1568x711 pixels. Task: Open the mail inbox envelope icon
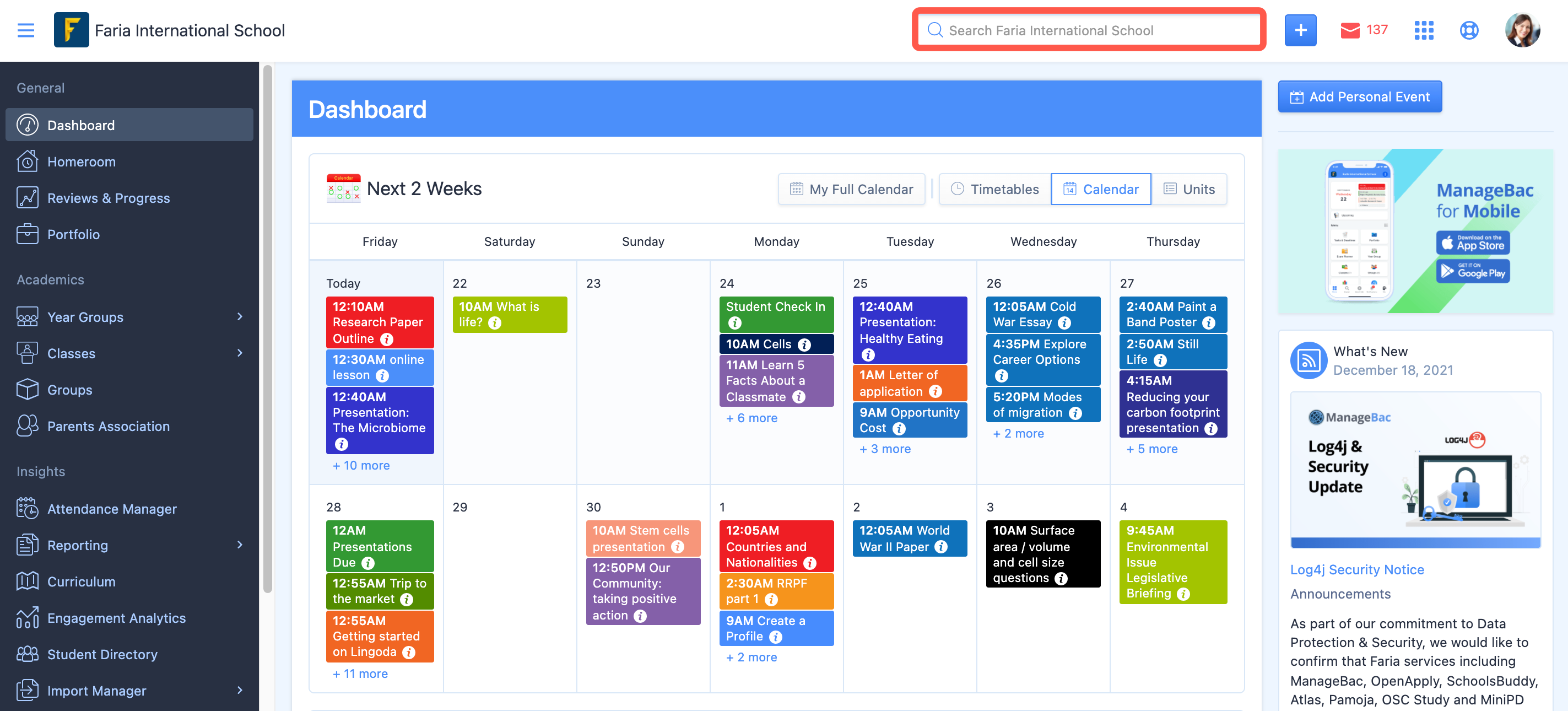[x=1349, y=30]
